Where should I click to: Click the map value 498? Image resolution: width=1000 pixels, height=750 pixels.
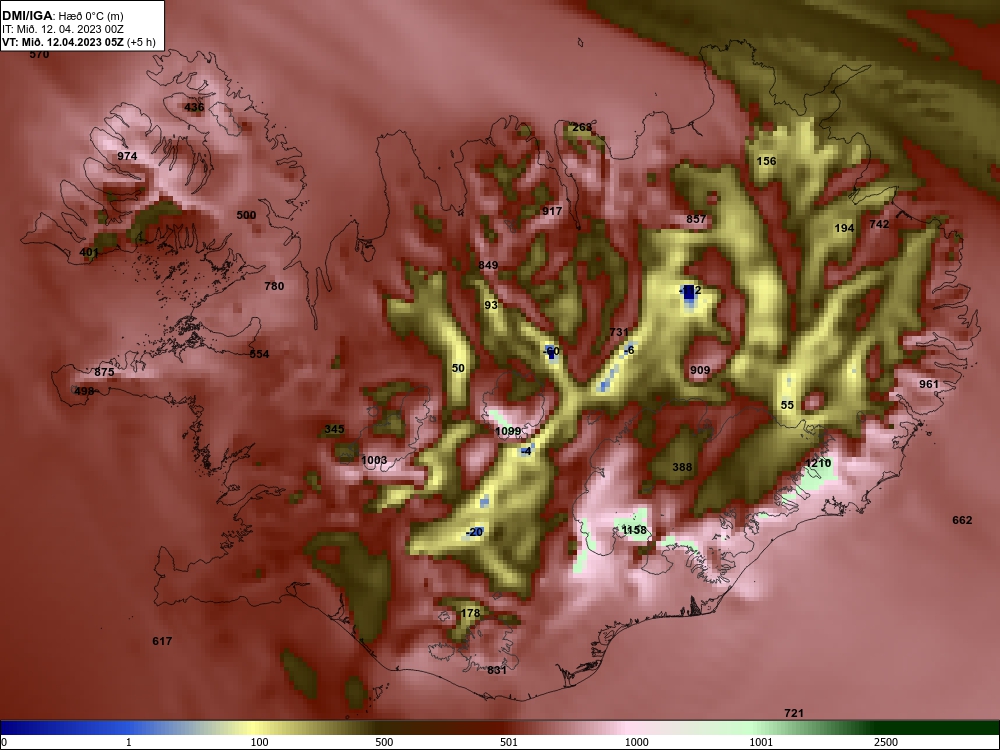(84, 392)
